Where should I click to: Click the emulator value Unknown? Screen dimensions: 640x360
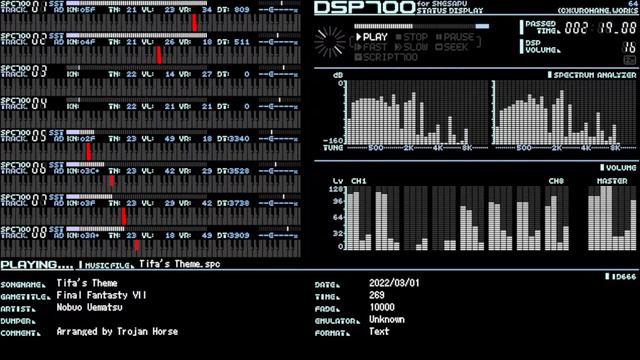pos(387,319)
